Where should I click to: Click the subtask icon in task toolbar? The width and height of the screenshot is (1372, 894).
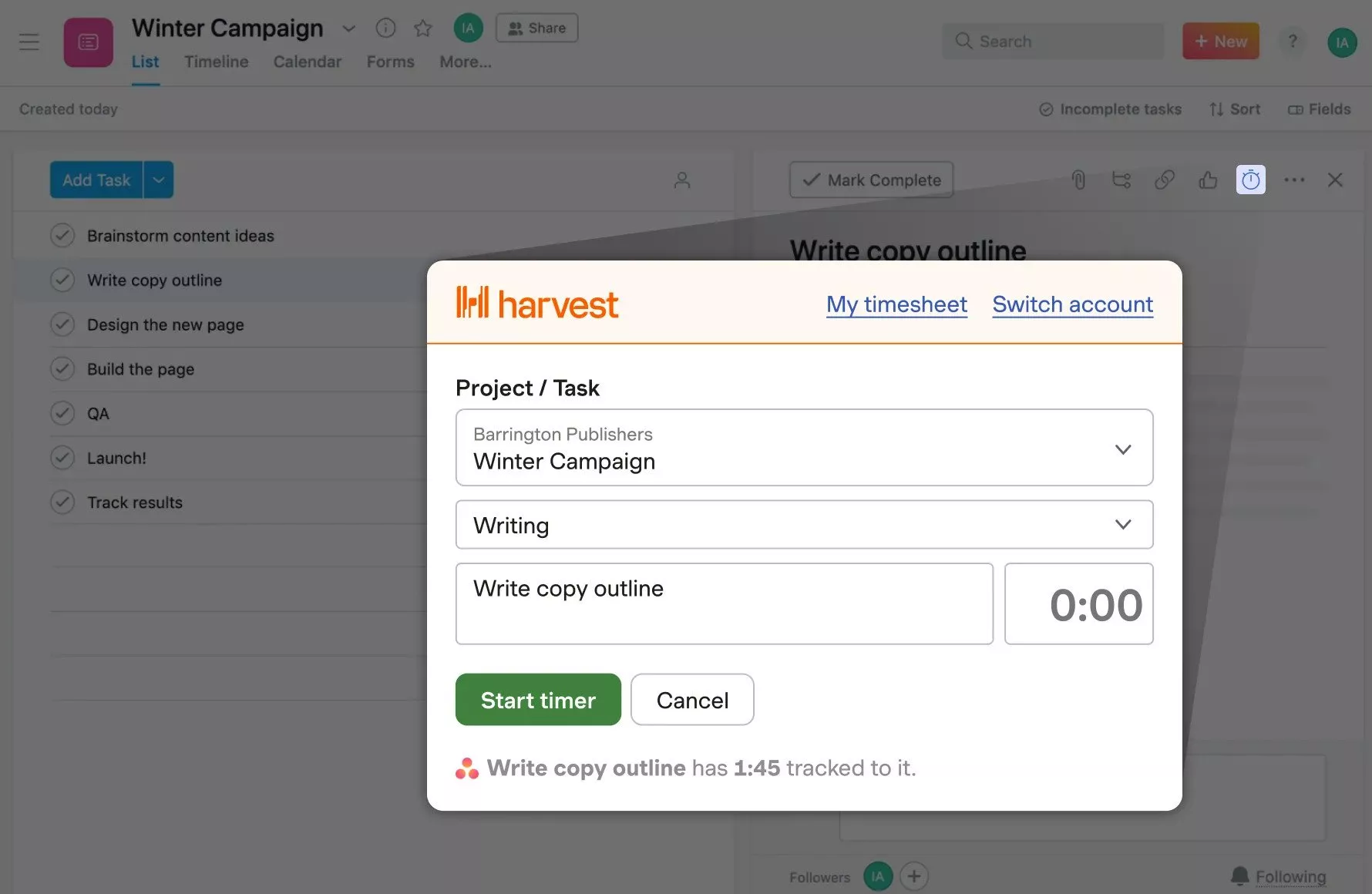coord(1121,180)
